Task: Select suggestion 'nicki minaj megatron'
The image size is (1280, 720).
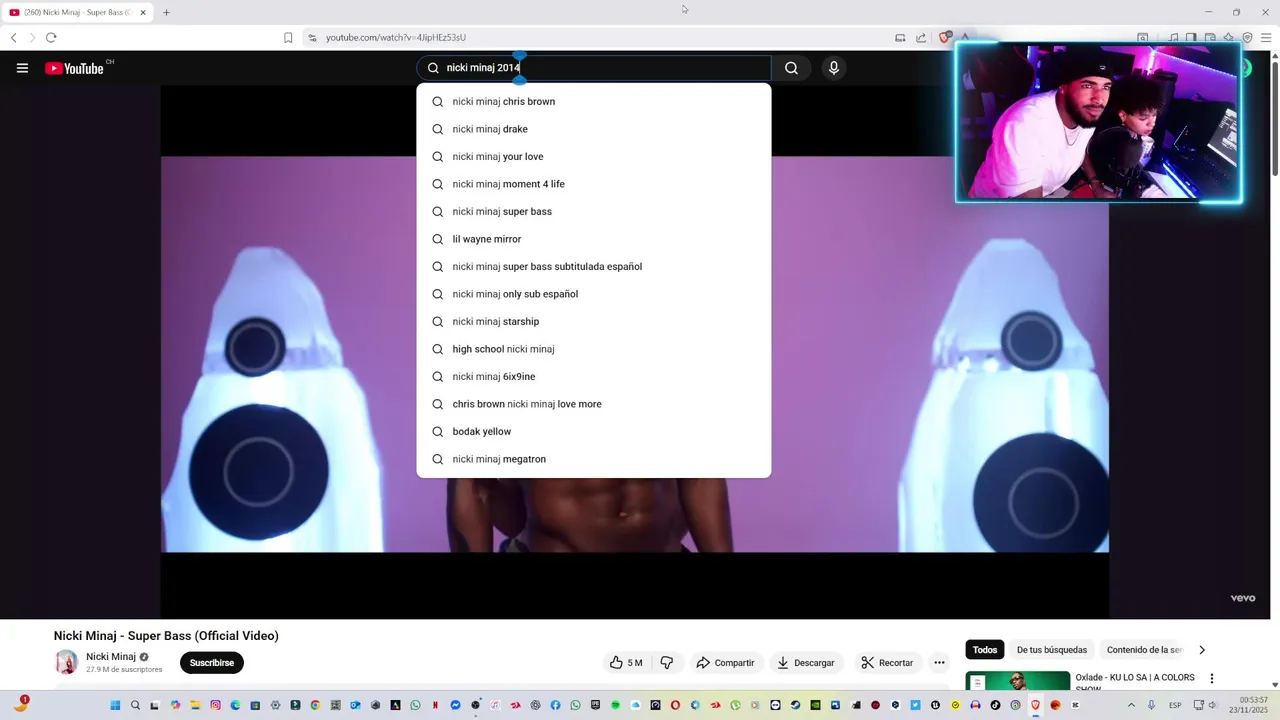Action: (594, 459)
